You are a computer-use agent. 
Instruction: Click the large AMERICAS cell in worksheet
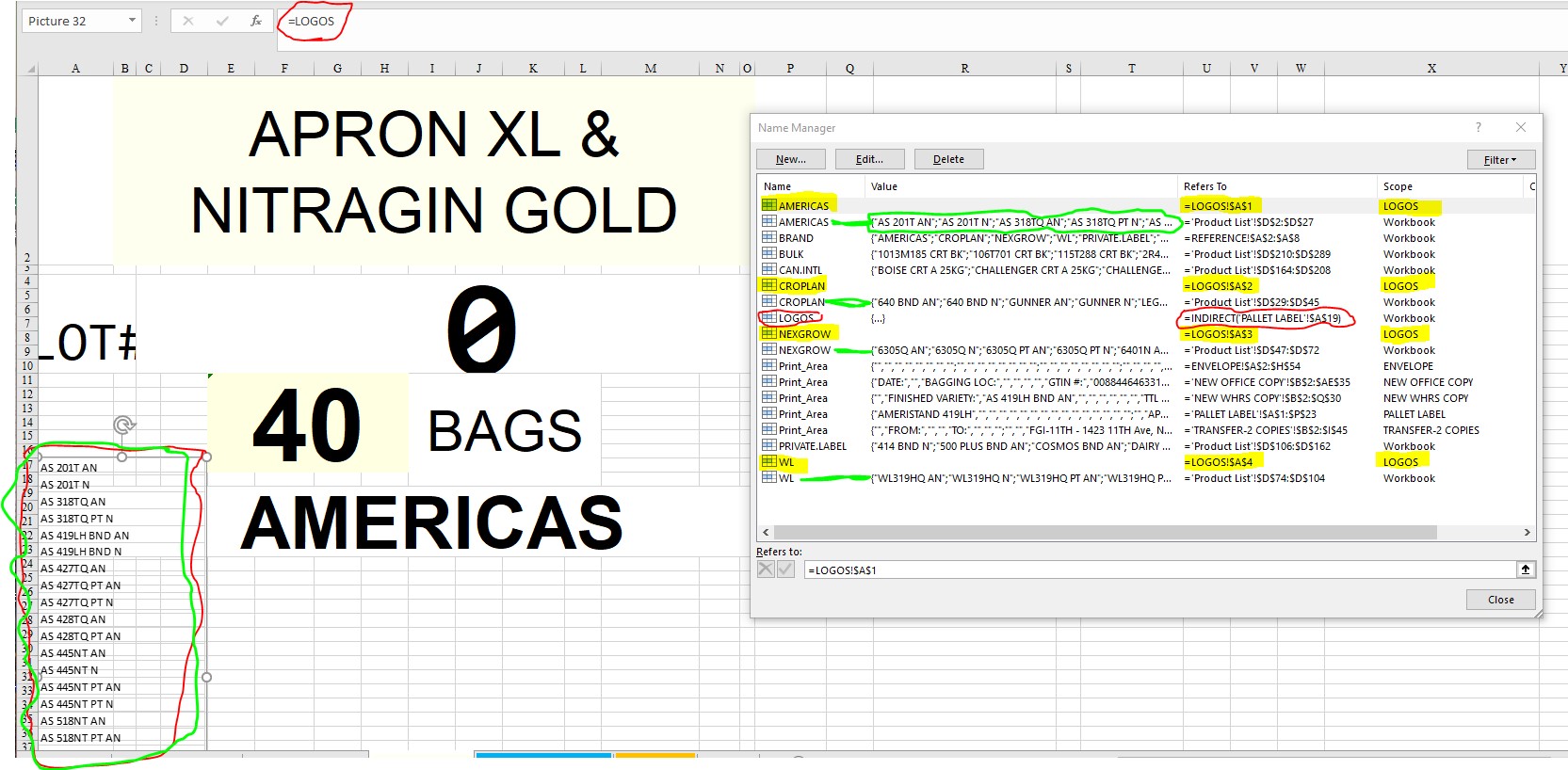pyautogui.click(x=432, y=522)
